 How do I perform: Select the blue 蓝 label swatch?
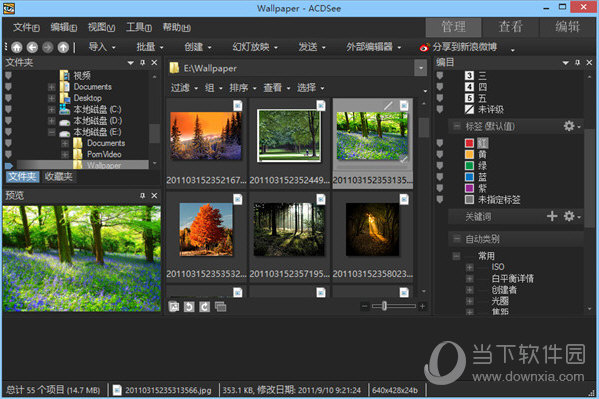tap(469, 177)
